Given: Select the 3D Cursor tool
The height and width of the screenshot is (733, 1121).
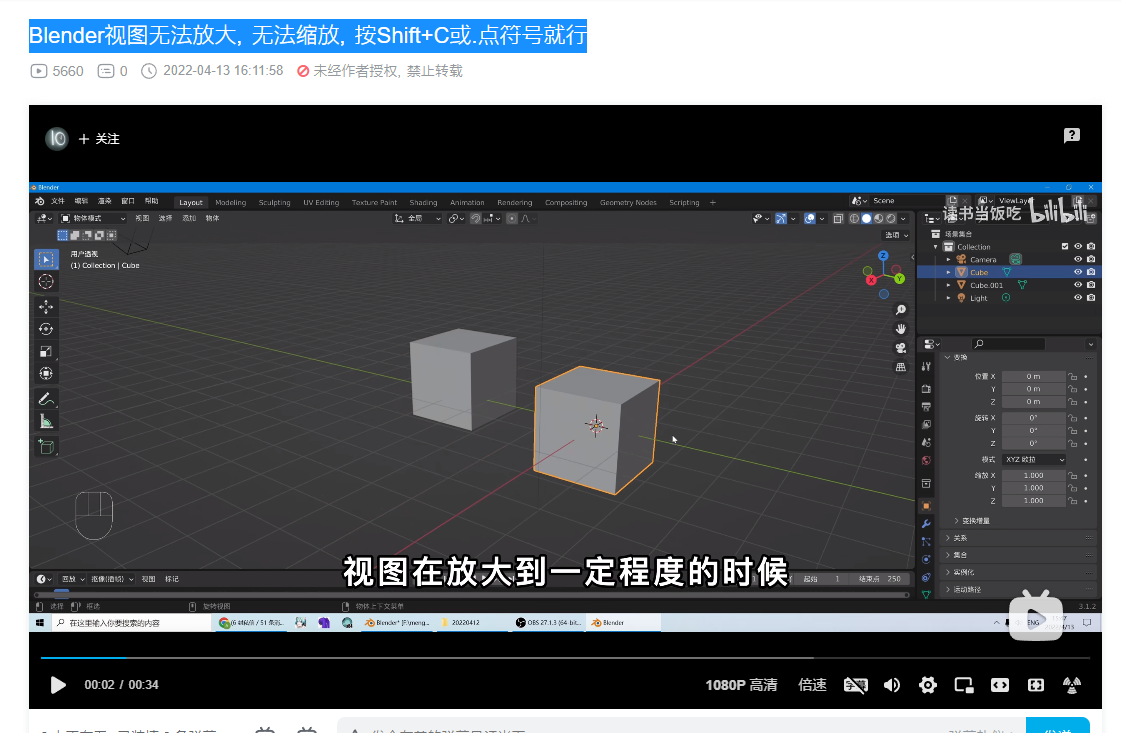Looking at the screenshot, I should click(46, 282).
